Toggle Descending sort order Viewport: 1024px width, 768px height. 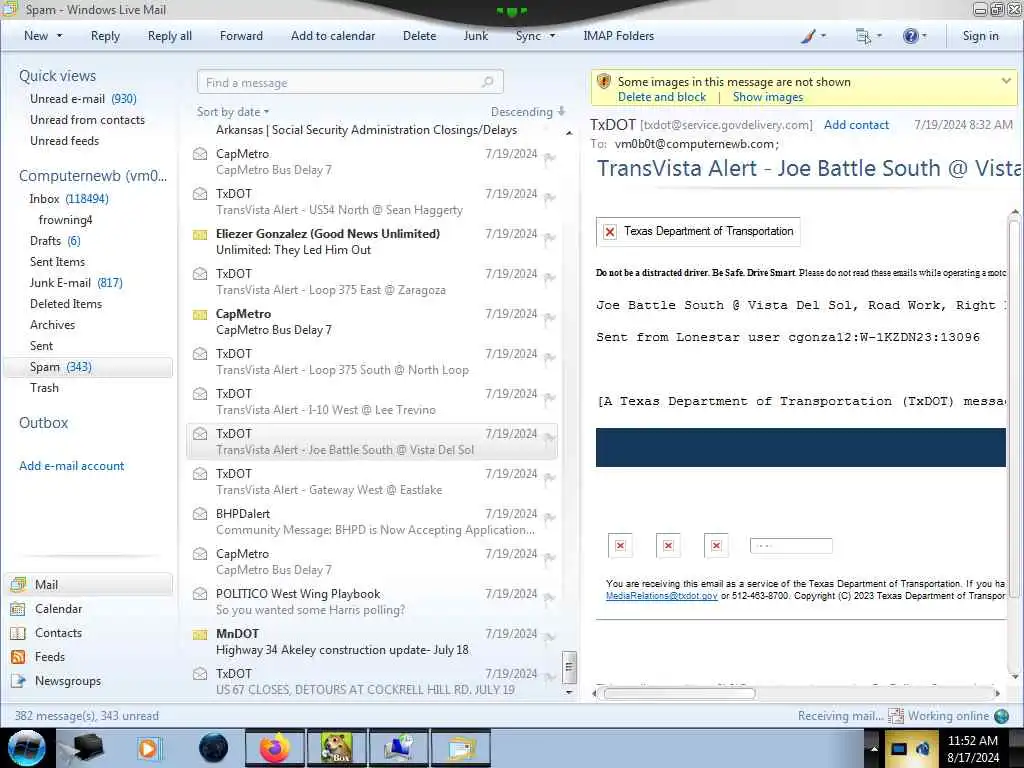click(528, 112)
